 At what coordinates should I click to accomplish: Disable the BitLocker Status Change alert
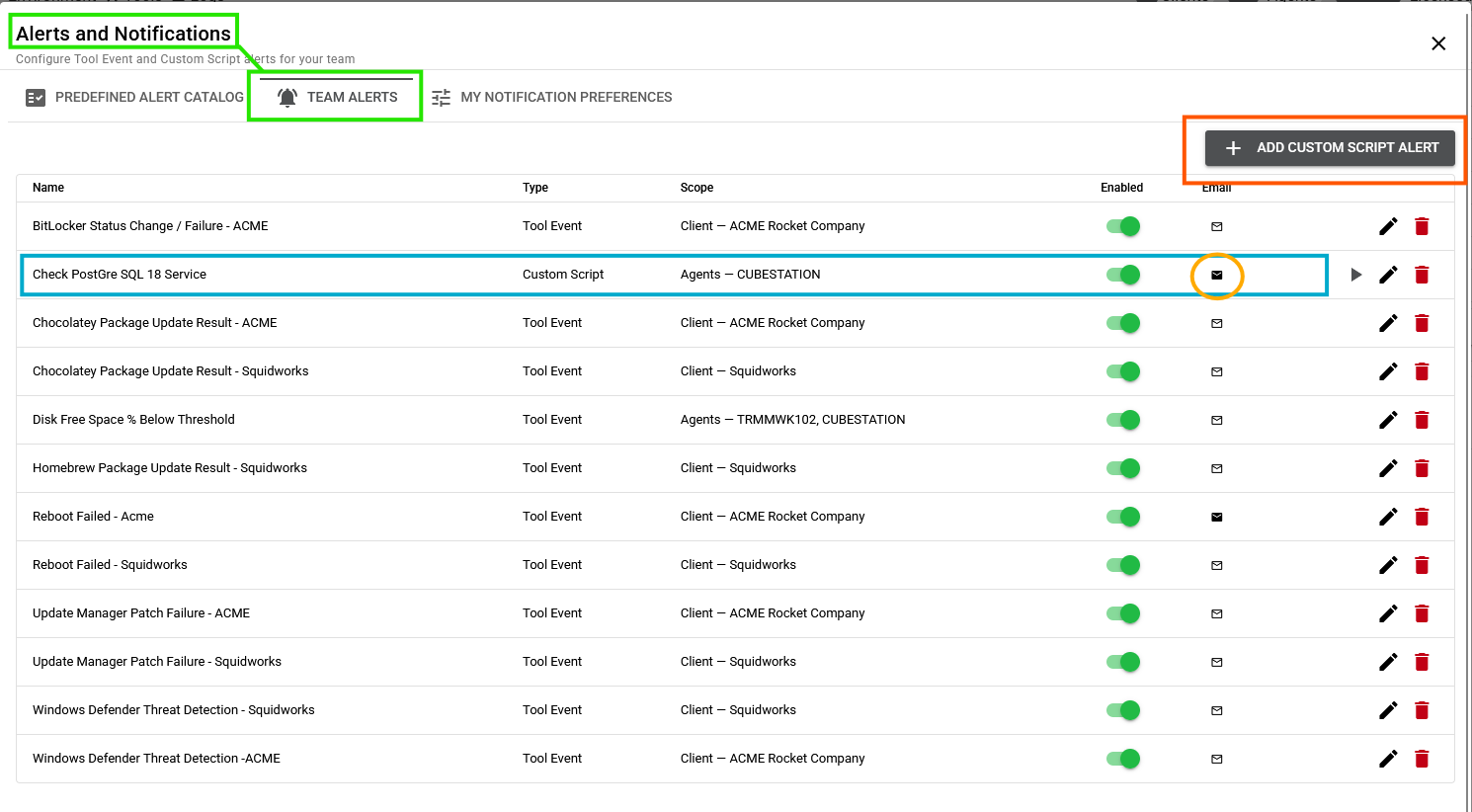coord(1123,226)
